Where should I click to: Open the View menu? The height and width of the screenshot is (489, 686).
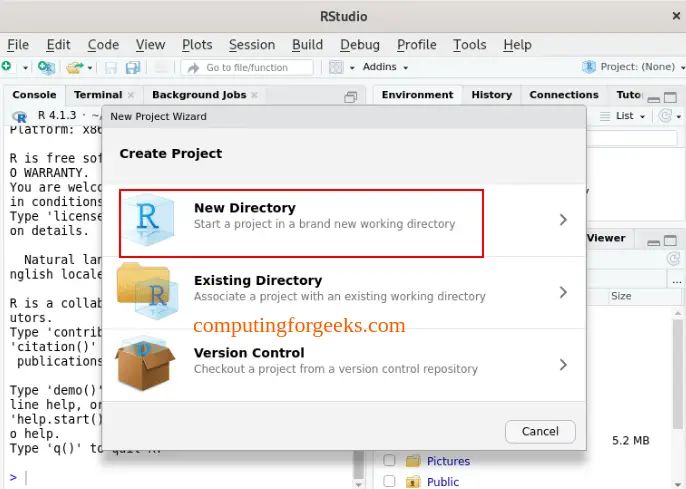coord(150,45)
